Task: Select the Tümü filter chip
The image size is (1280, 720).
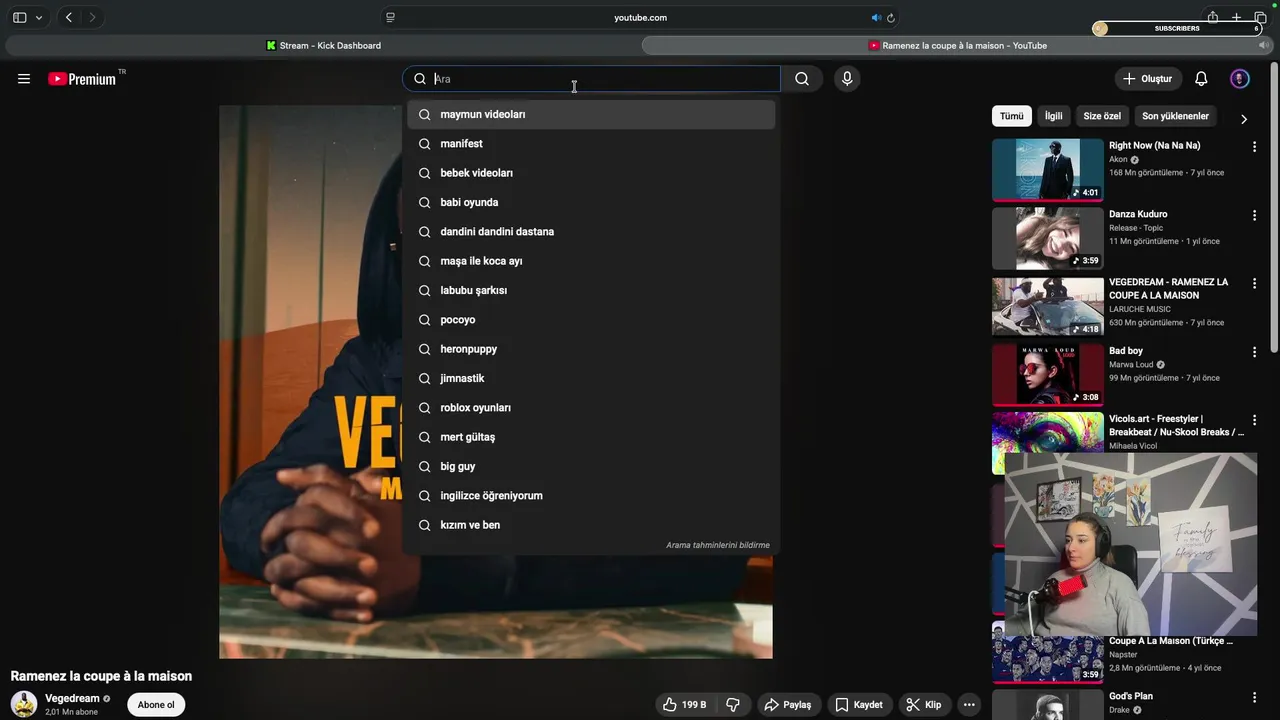Action: pos(1012,116)
